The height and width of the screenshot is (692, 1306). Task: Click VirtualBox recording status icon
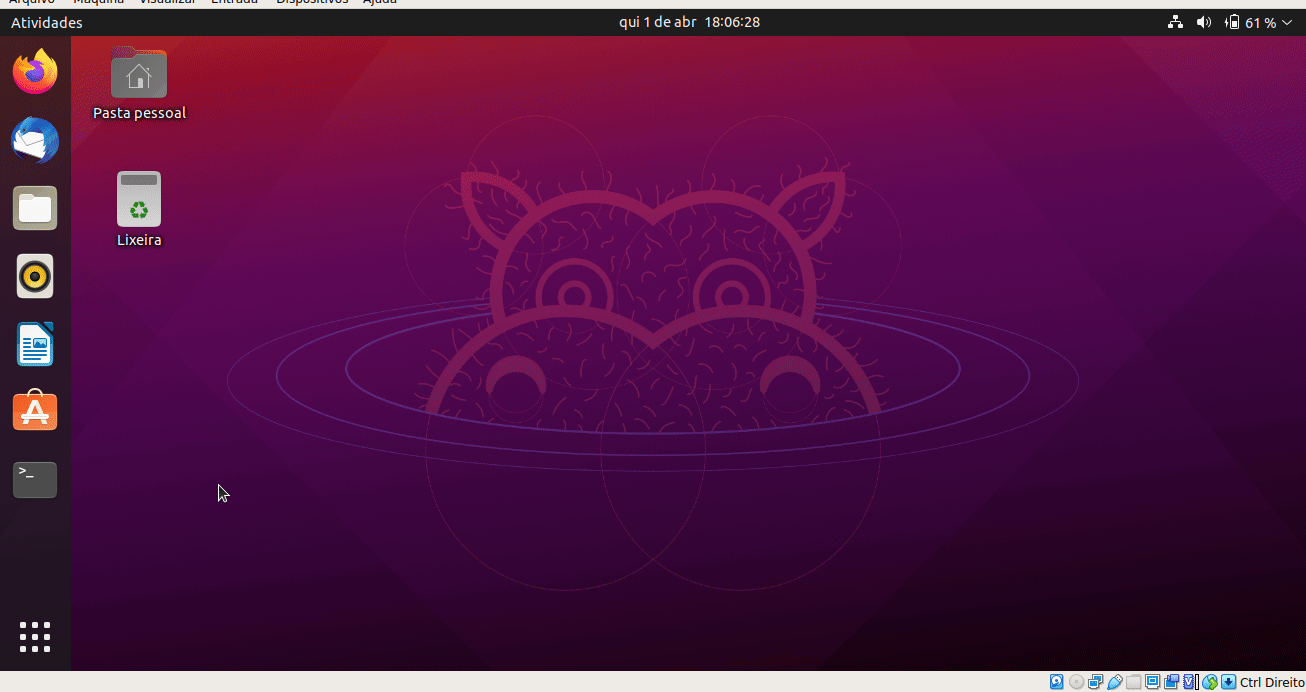1171,682
